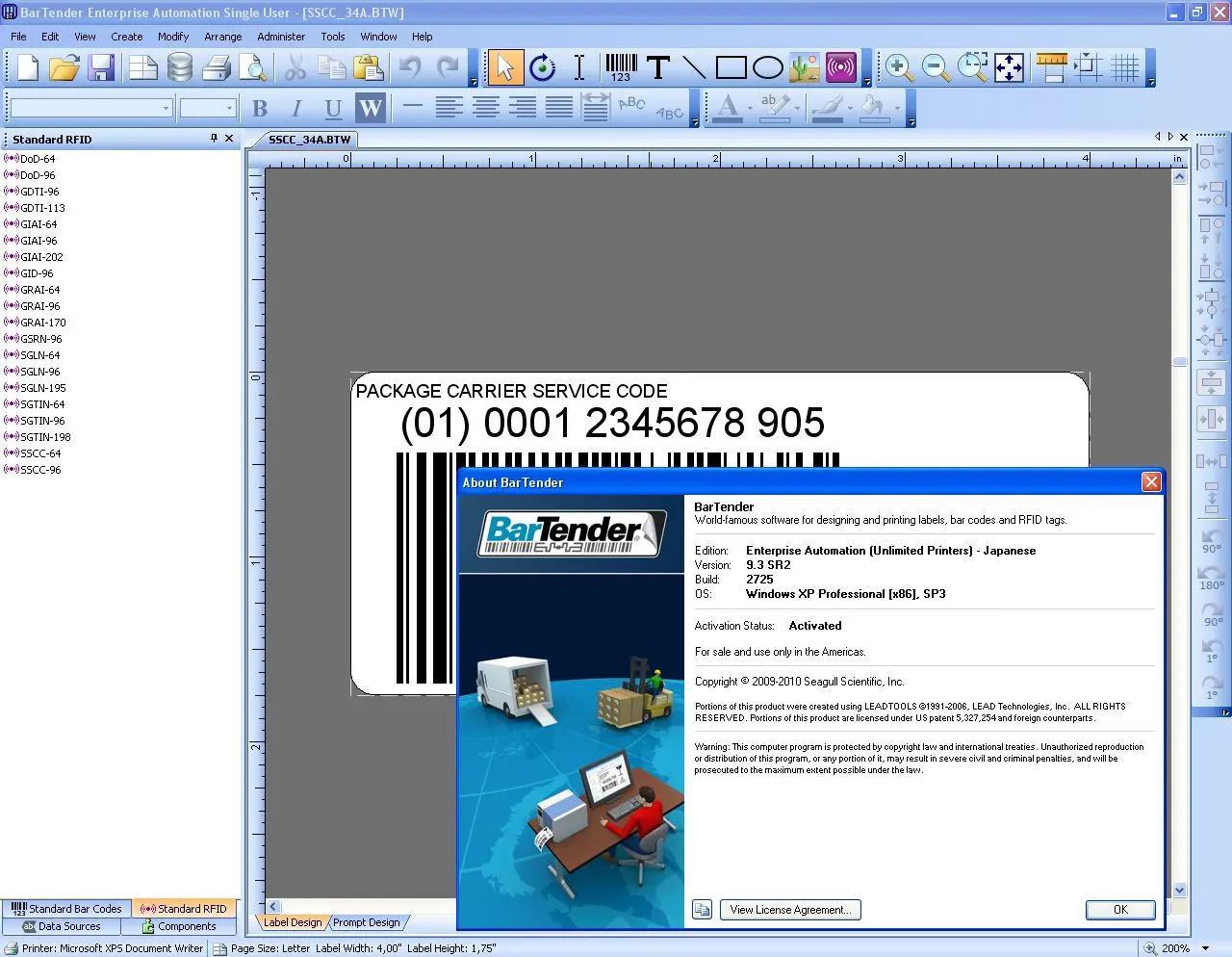Choose the Text creation tool
Viewport: 1232px width, 957px height.
[658, 67]
